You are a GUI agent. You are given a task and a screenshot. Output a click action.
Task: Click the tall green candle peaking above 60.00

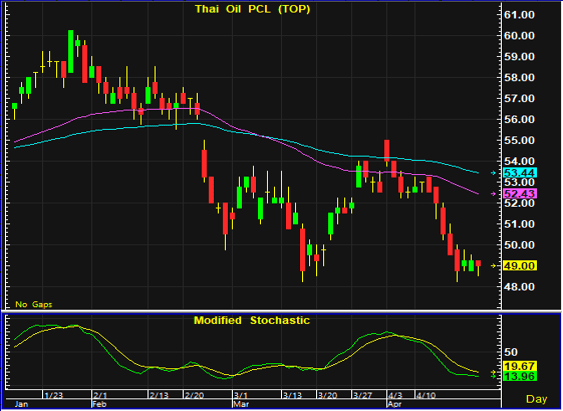pos(71,52)
